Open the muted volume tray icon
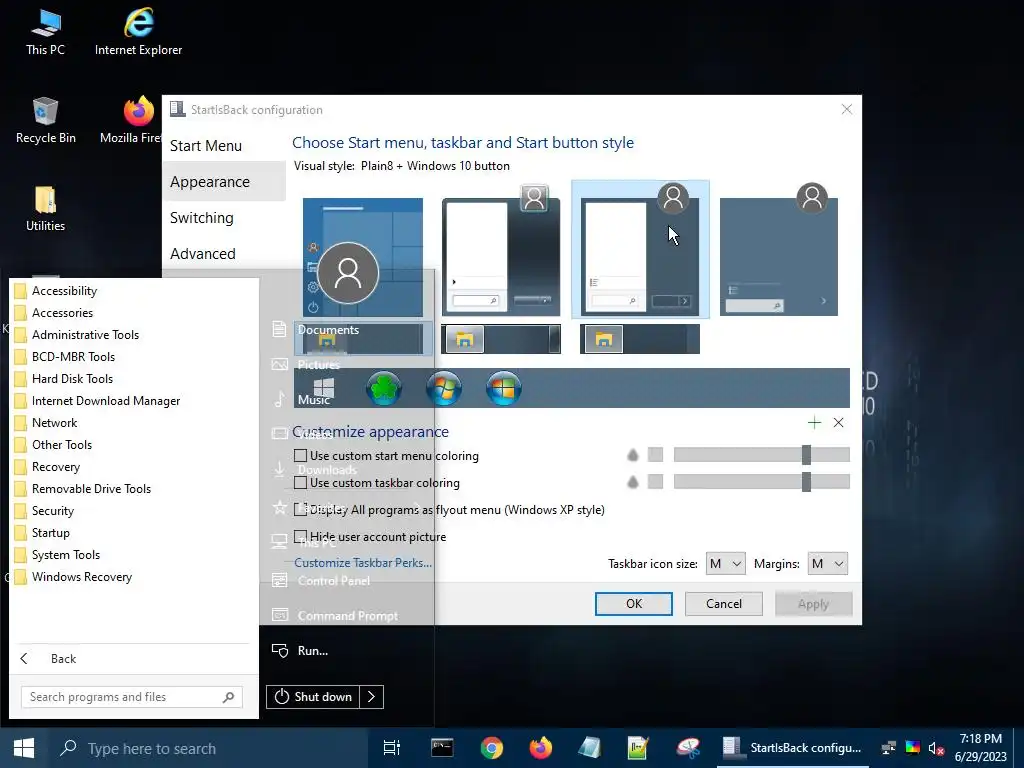1024x768 pixels. click(x=936, y=748)
